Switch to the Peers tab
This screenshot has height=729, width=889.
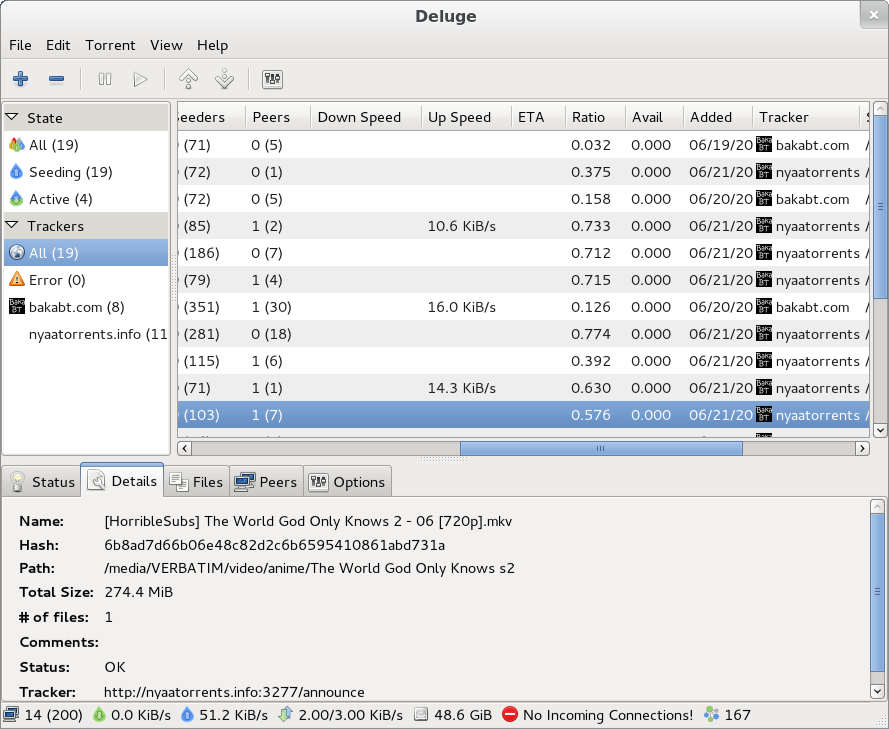[x=266, y=482]
